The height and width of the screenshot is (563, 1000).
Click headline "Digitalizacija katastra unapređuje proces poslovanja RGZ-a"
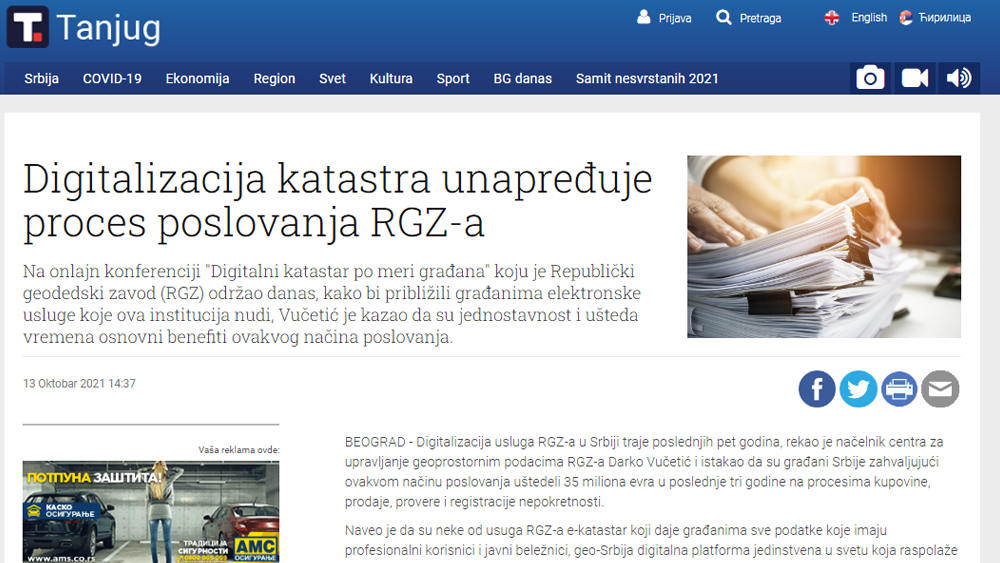[338, 200]
